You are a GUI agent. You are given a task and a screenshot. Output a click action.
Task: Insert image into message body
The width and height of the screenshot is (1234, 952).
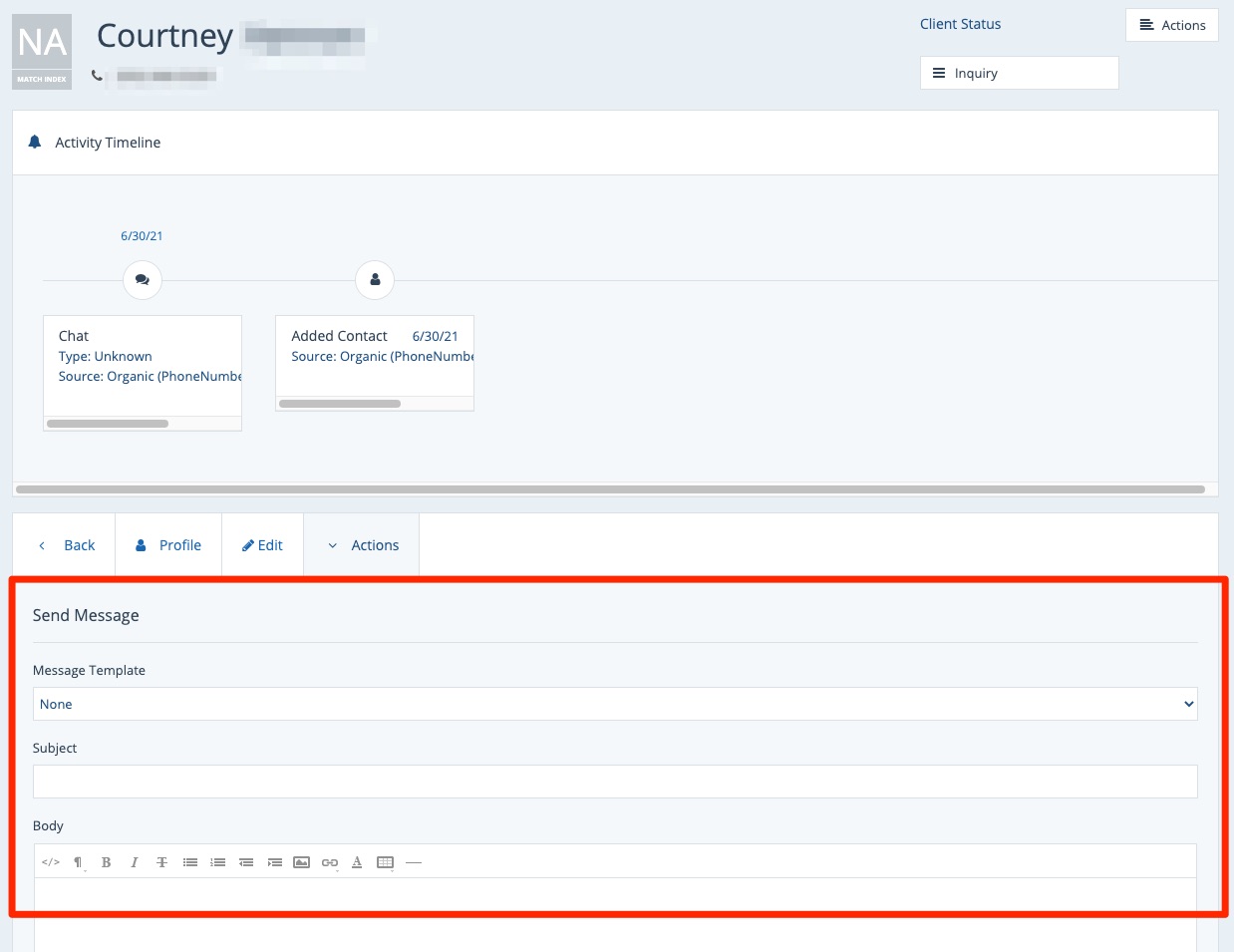coord(301,862)
